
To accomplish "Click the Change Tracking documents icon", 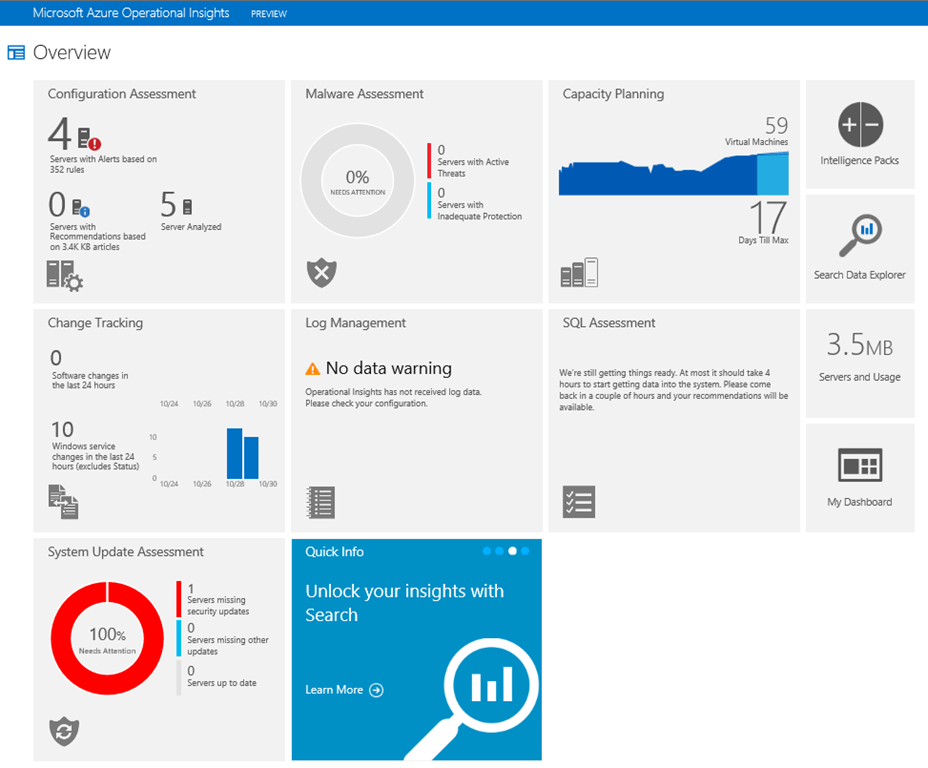I will coord(63,502).
